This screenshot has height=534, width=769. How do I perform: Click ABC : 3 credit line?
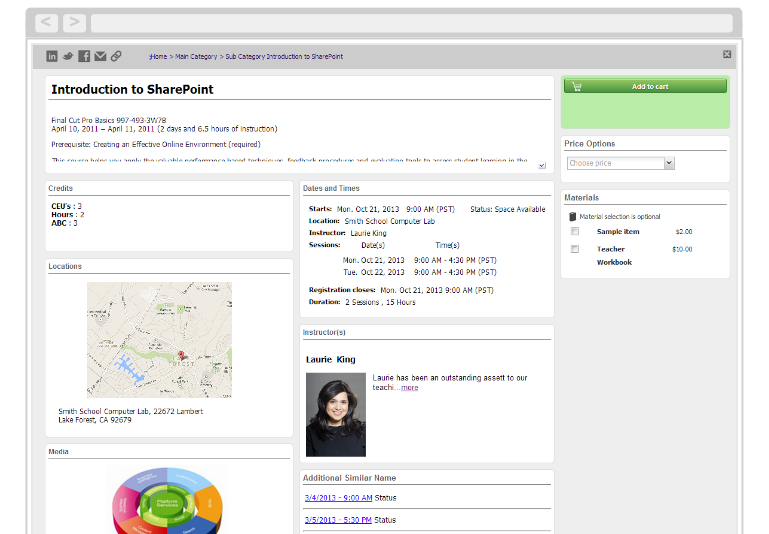[64, 223]
